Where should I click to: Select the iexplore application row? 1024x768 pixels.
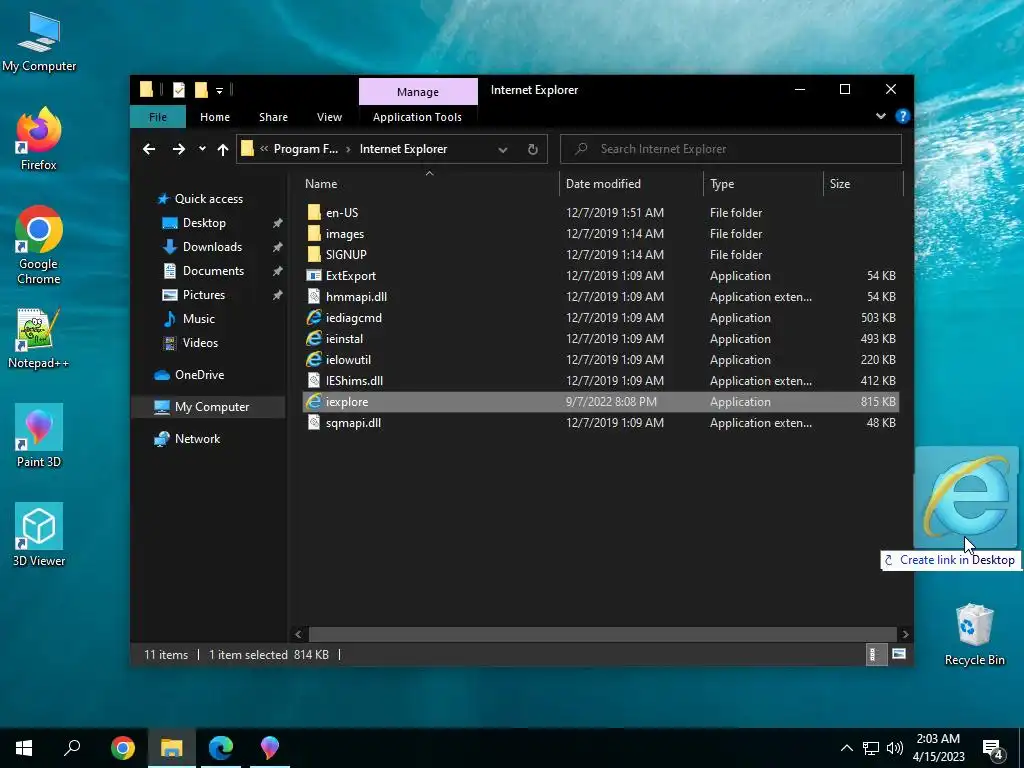pyautogui.click(x=601, y=402)
